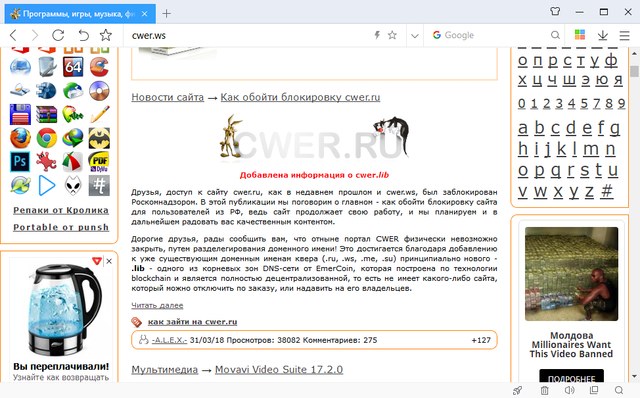Click the skin shirt icon in title bar
The height and width of the screenshot is (398, 640).
point(555,11)
